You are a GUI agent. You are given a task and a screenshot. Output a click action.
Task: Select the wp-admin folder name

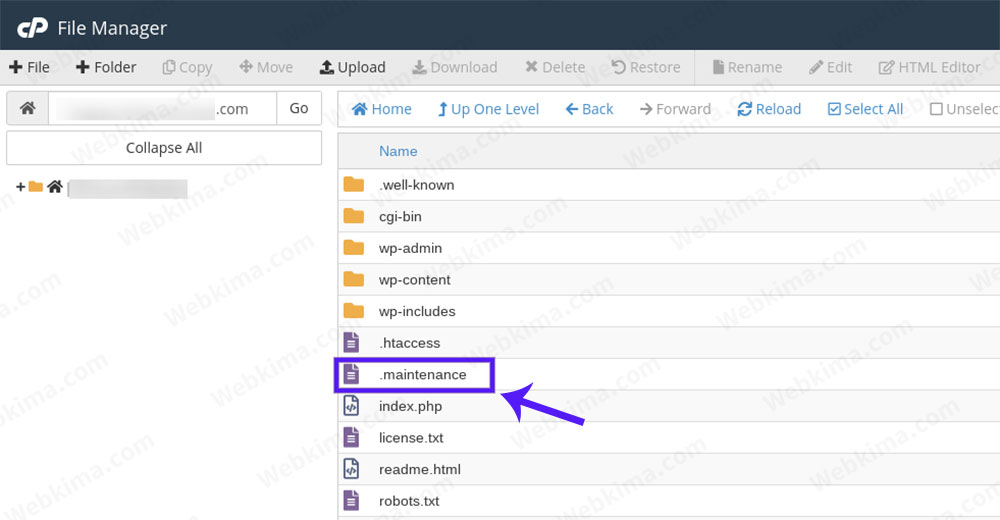click(410, 248)
